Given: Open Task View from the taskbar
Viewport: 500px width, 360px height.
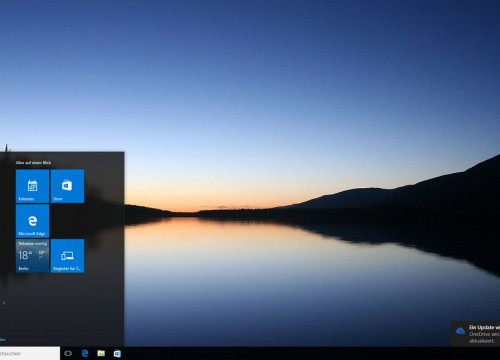Looking at the screenshot, I should pyautogui.click(x=68, y=353).
